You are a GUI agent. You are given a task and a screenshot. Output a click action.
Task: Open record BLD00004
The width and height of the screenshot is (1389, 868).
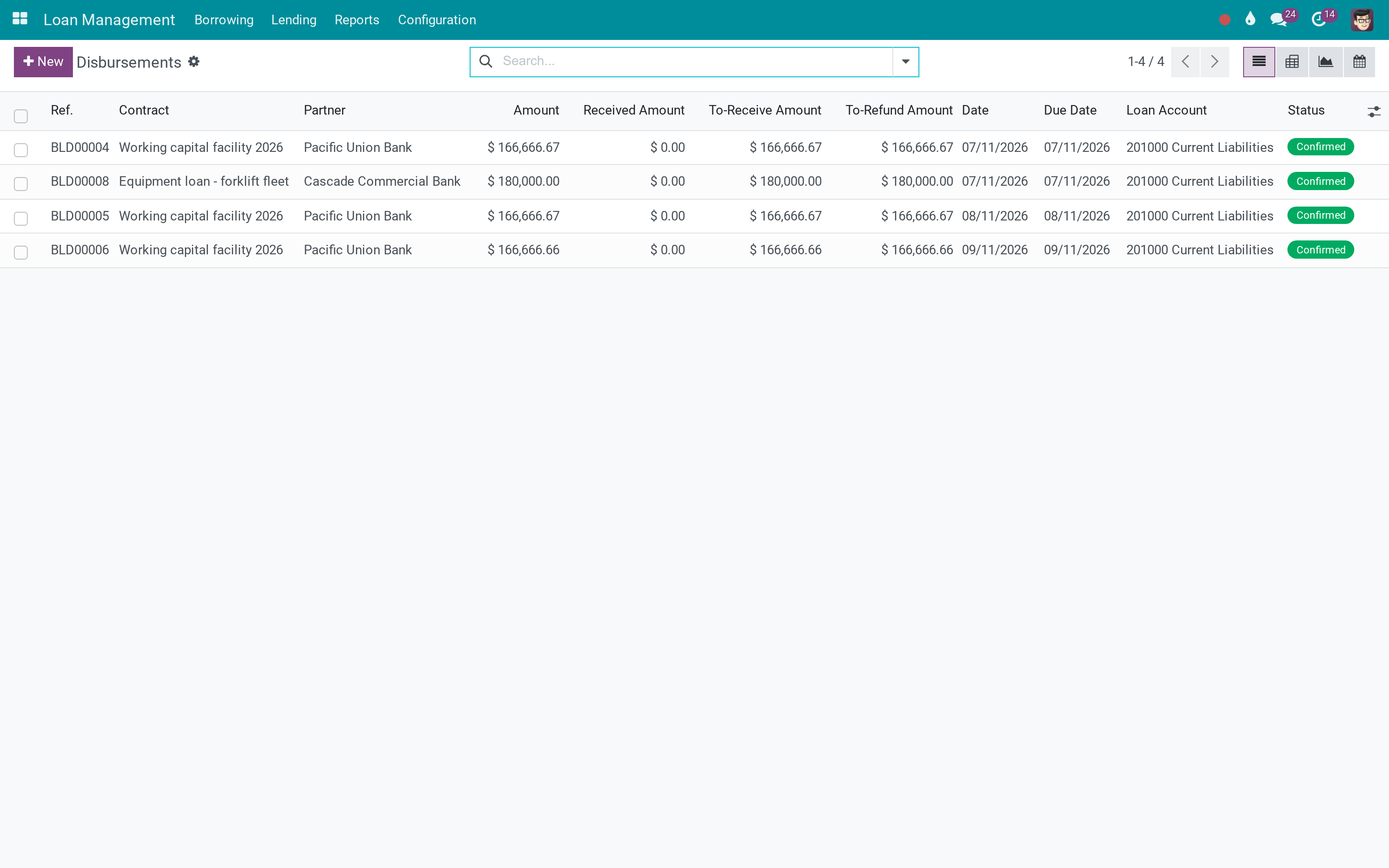coord(80,148)
